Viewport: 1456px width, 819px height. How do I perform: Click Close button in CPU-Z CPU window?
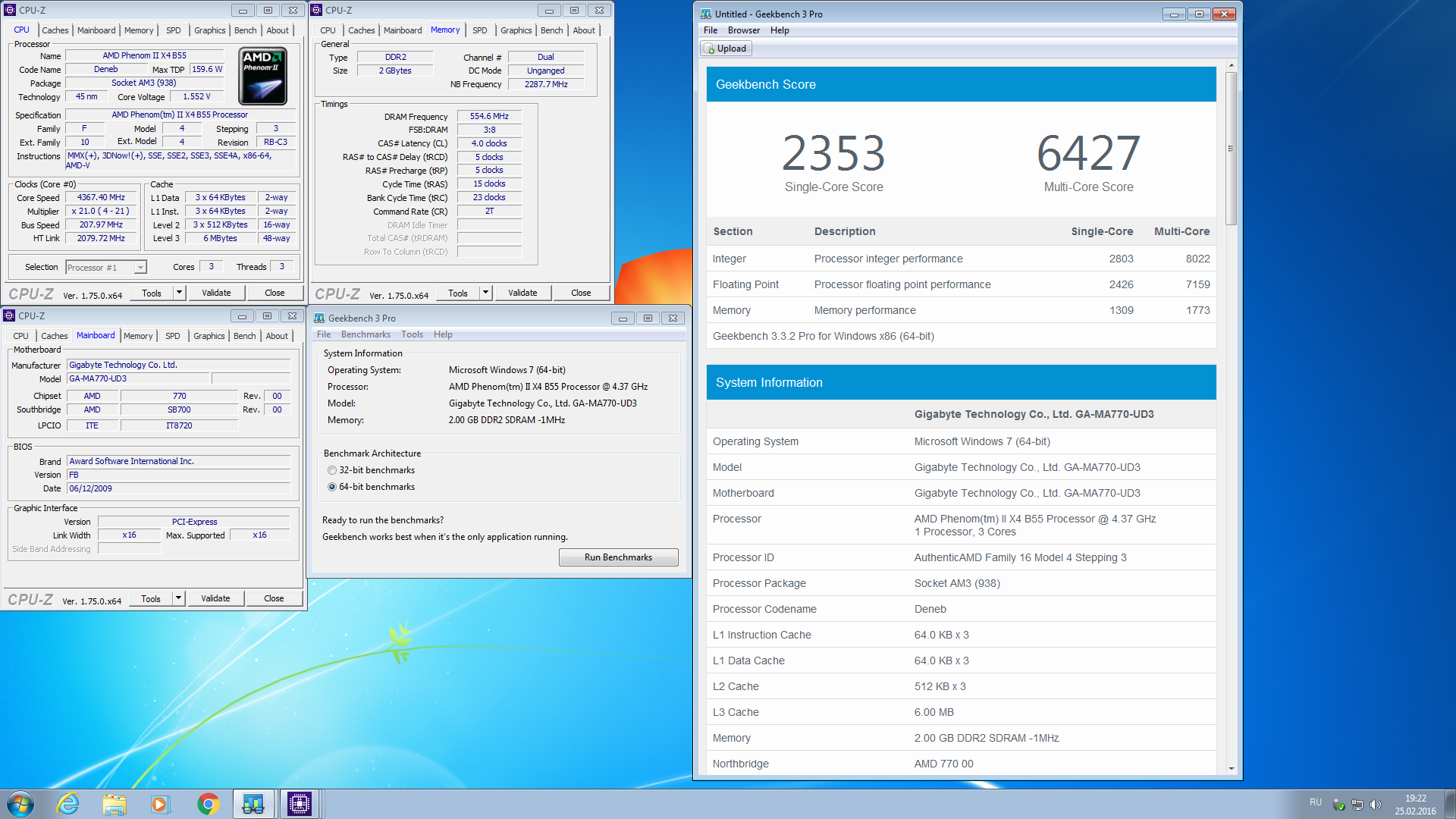tap(275, 293)
